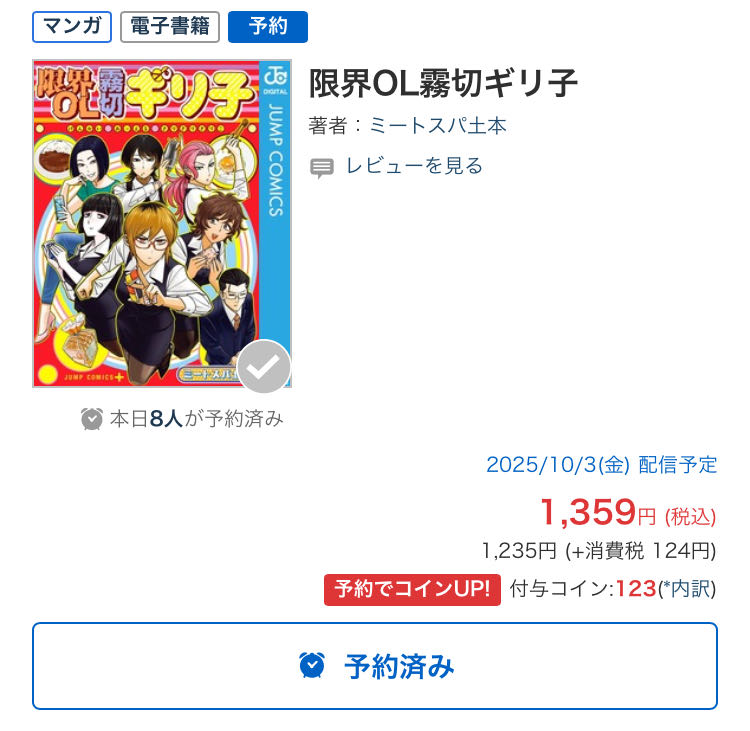This screenshot has height=731, width=750.
Task: Click the 1,235円 (+消費税 124円) tax line
Action: point(599,551)
